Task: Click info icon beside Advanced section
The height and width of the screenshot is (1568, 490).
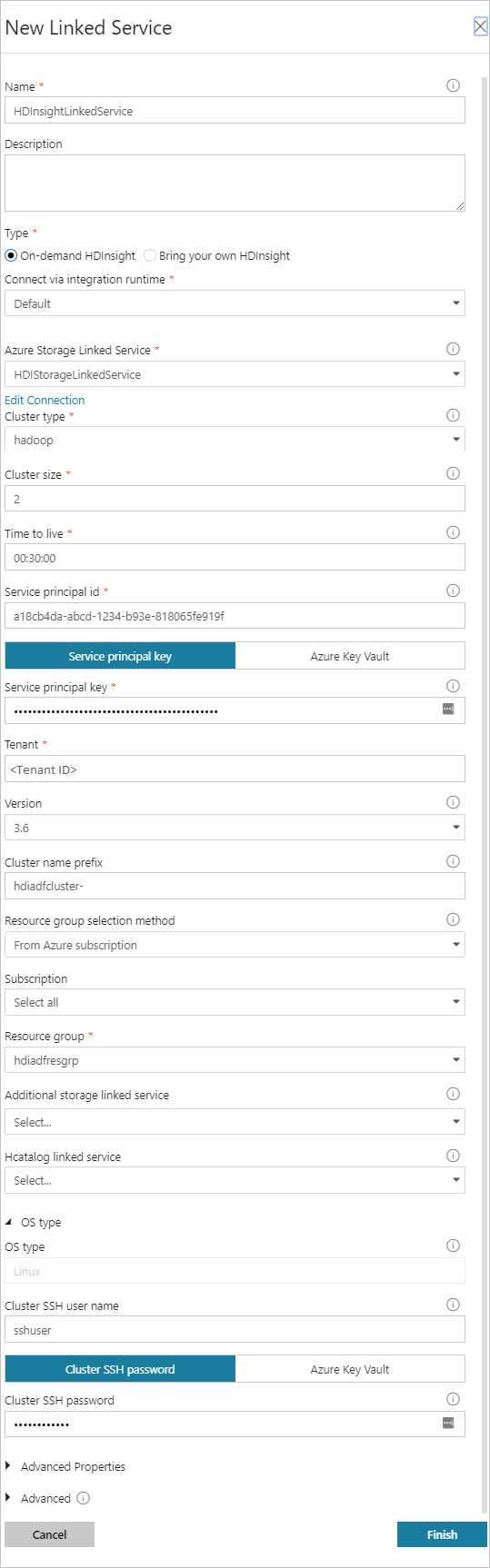Action: [x=84, y=1498]
